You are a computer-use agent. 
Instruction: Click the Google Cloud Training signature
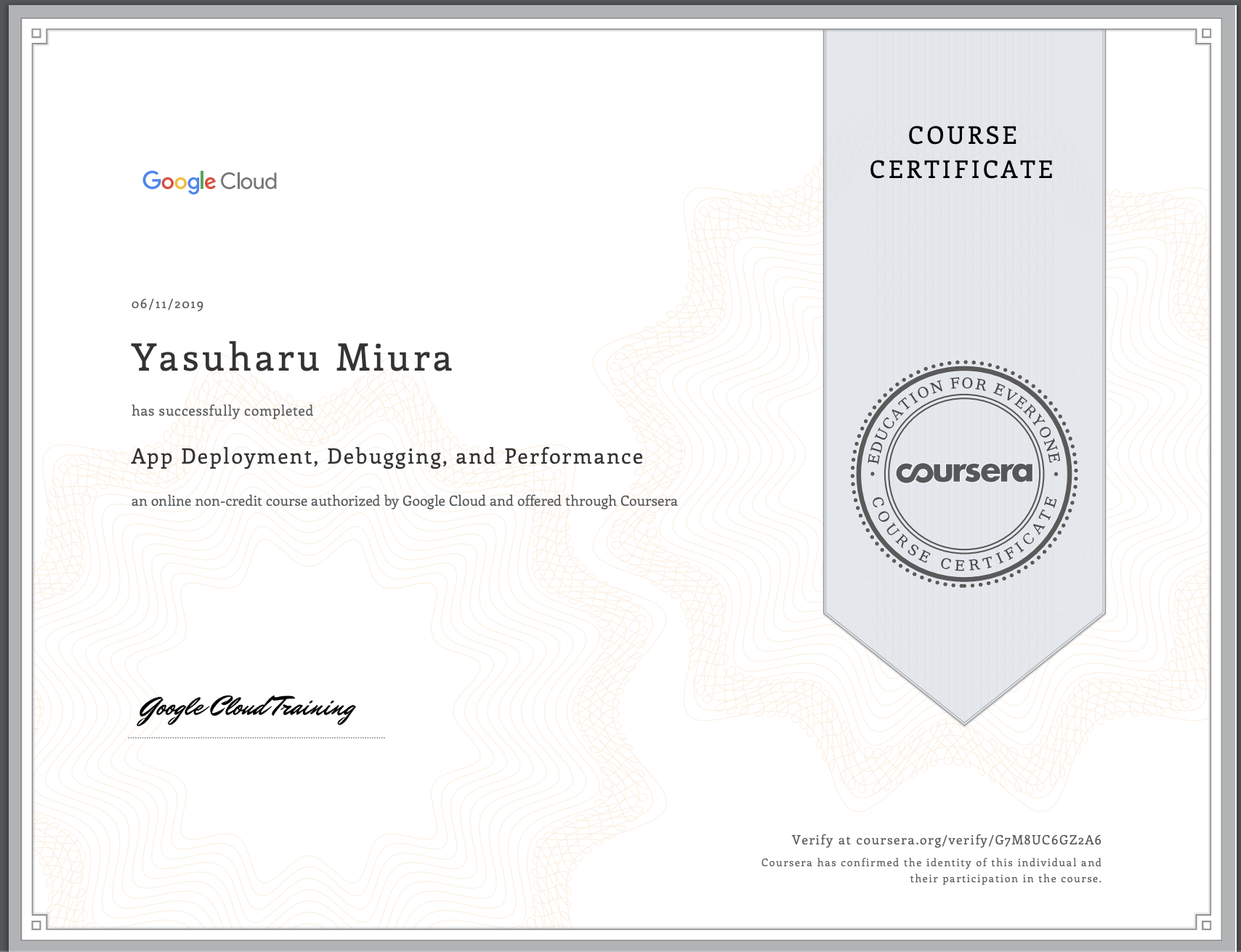pyautogui.click(x=246, y=709)
